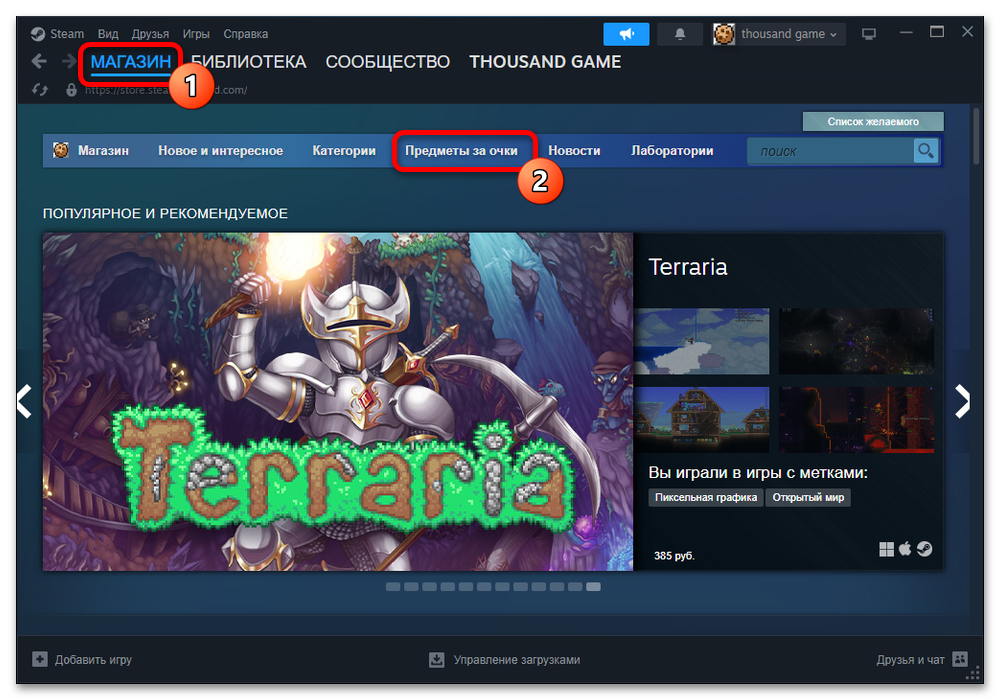Screen dimensions: 1000x700
Task: Open the Справка menu
Action: pyautogui.click(x=246, y=34)
